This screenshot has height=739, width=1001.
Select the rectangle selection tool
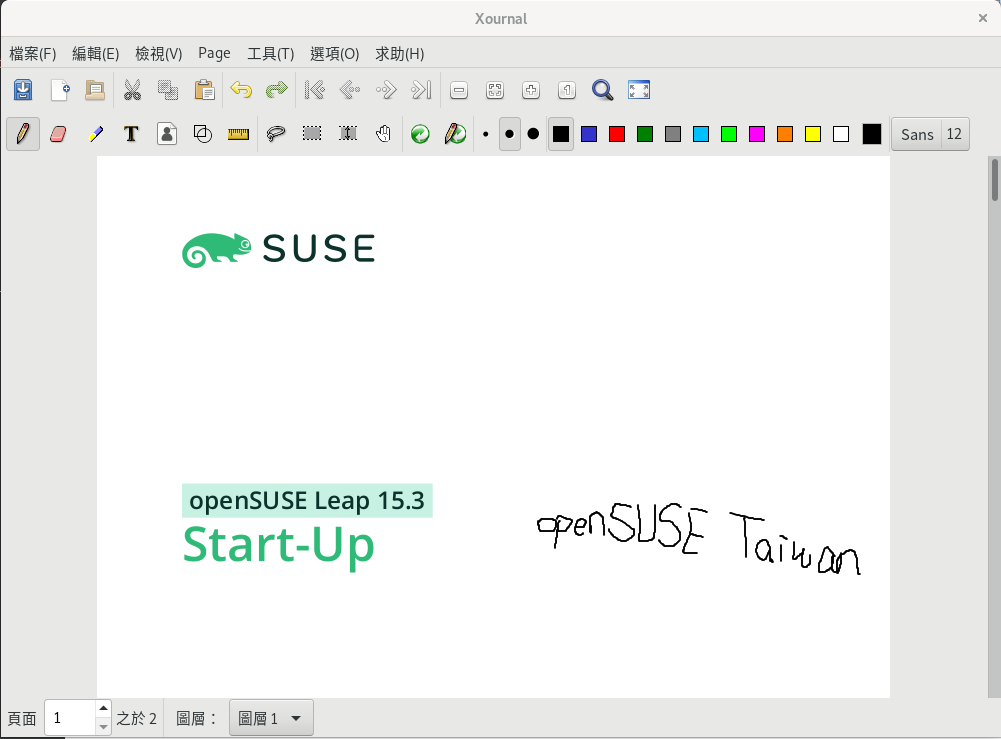[x=312, y=134]
